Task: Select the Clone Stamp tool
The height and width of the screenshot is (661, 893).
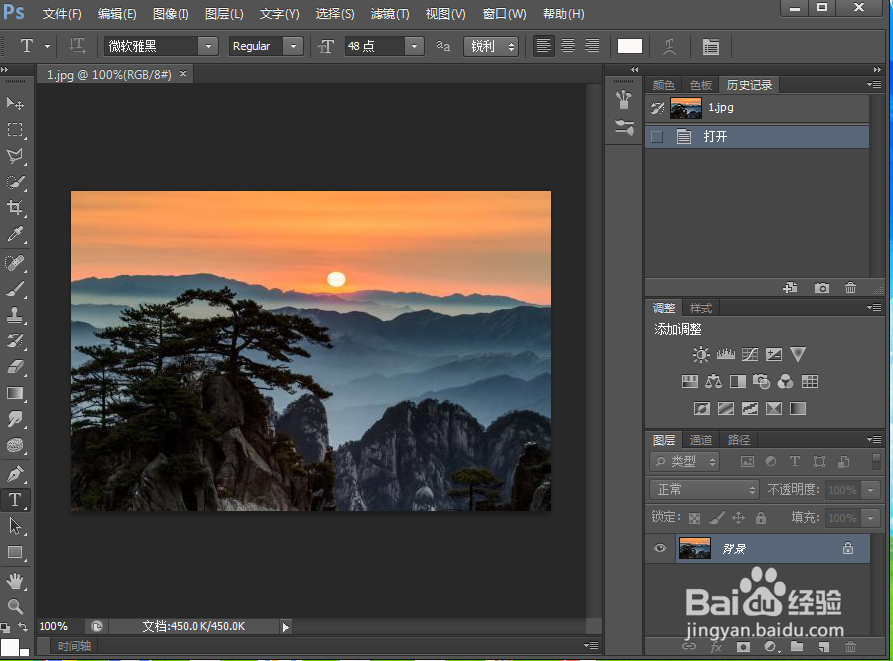Action: click(x=15, y=315)
